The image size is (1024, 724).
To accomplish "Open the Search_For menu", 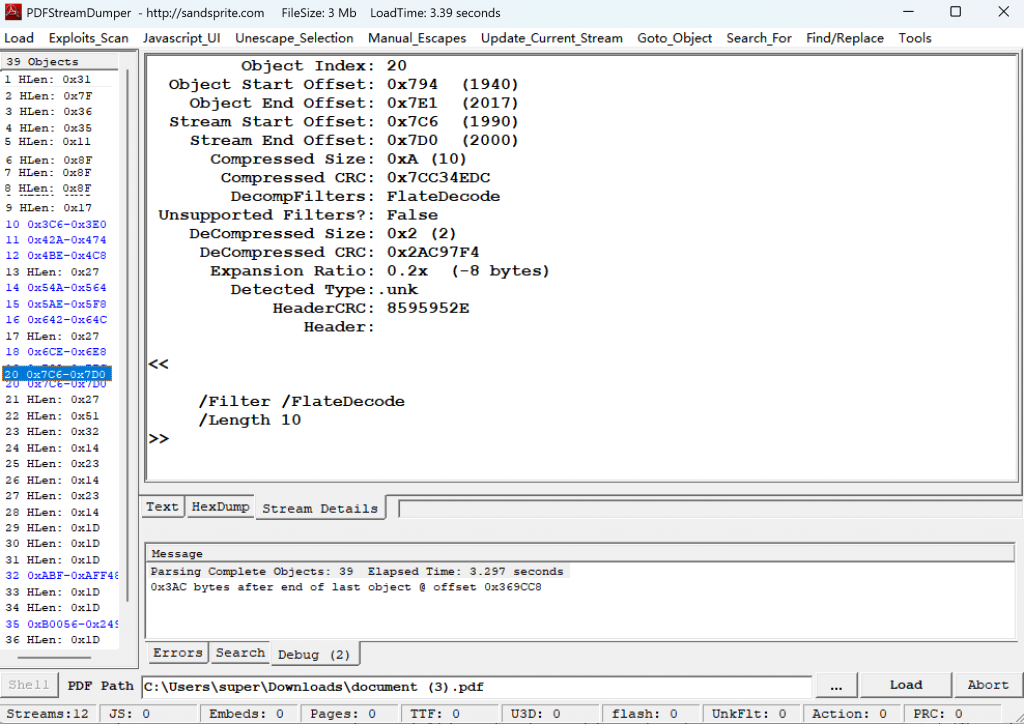I will 759,38.
